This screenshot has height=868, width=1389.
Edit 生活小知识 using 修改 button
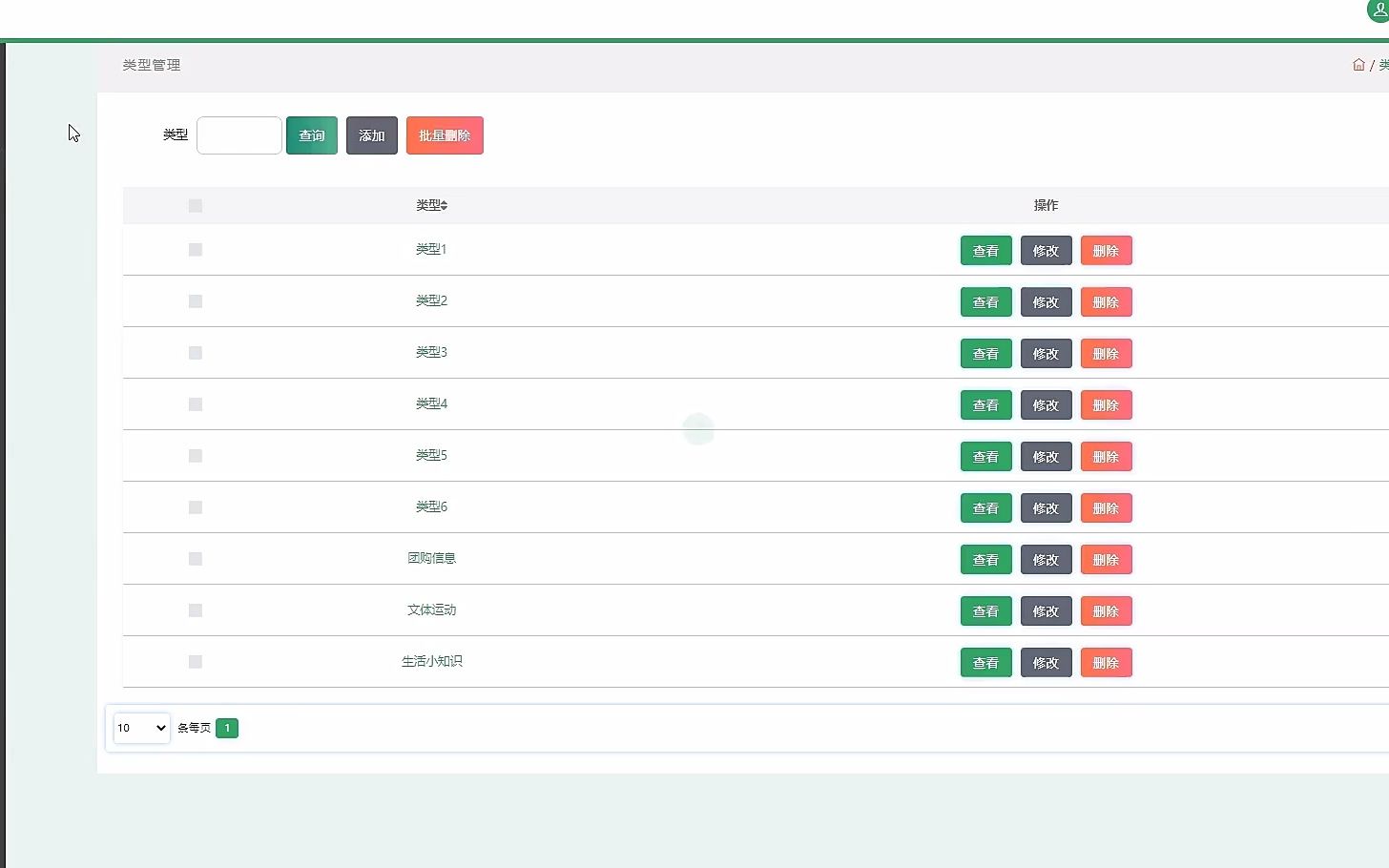1046,663
